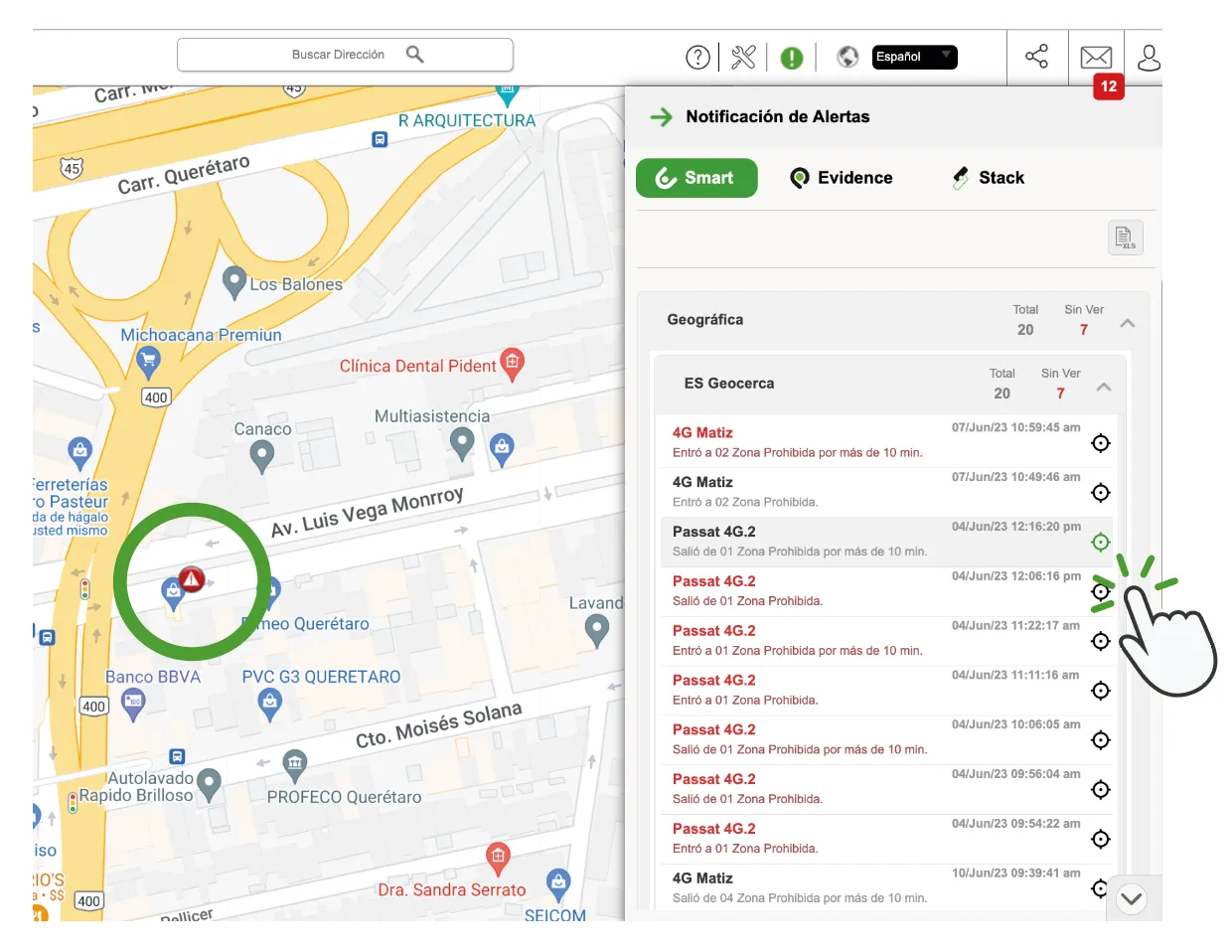Locate Passat 4G.2 alert from 10:06:05 am
Screen dimensions: 1232x952
[x=1100, y=740]
